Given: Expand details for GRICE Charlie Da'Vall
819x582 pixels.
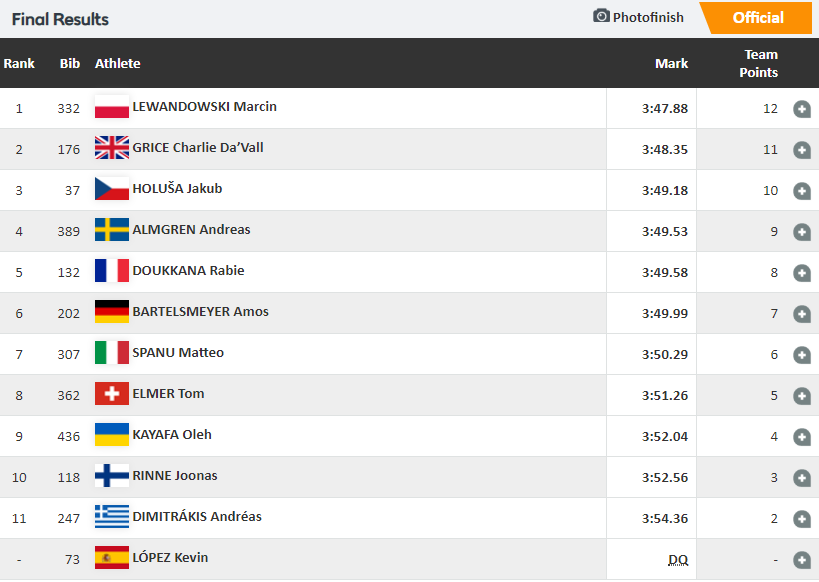Looking at the screenshot, I should (802, 150).
